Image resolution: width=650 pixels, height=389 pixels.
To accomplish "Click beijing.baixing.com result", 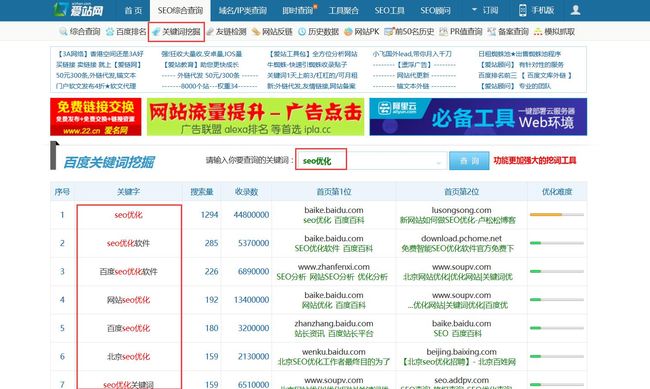I will pyautogui.click(x=461, y=352).
